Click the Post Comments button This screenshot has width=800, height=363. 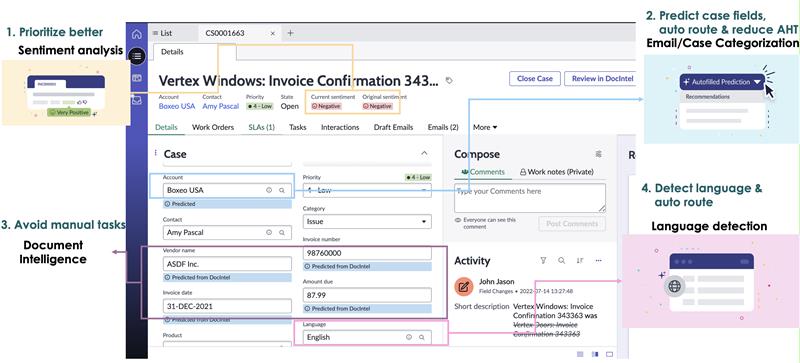pos(572,224)
